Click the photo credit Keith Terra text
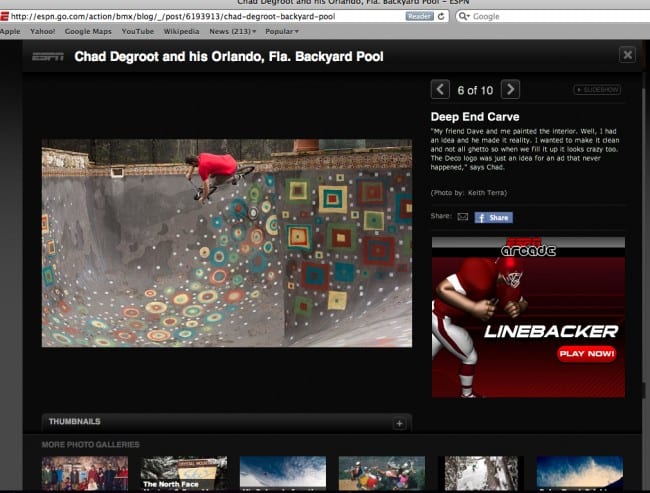 tap(469, 193)
